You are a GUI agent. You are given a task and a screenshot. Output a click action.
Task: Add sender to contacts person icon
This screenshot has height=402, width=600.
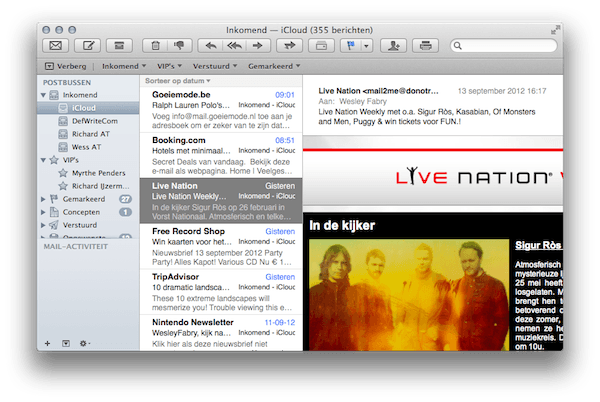coord(393,46)
